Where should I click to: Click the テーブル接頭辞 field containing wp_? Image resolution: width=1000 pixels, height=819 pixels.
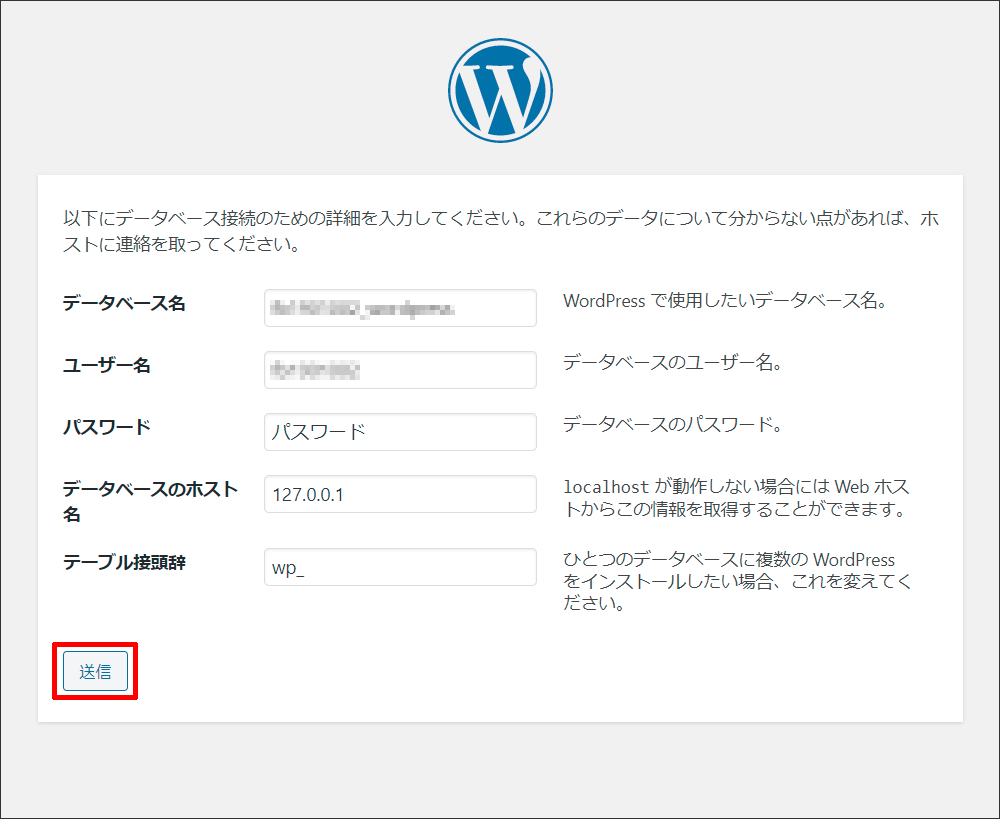pyautogui.click(x=400, y=567)
